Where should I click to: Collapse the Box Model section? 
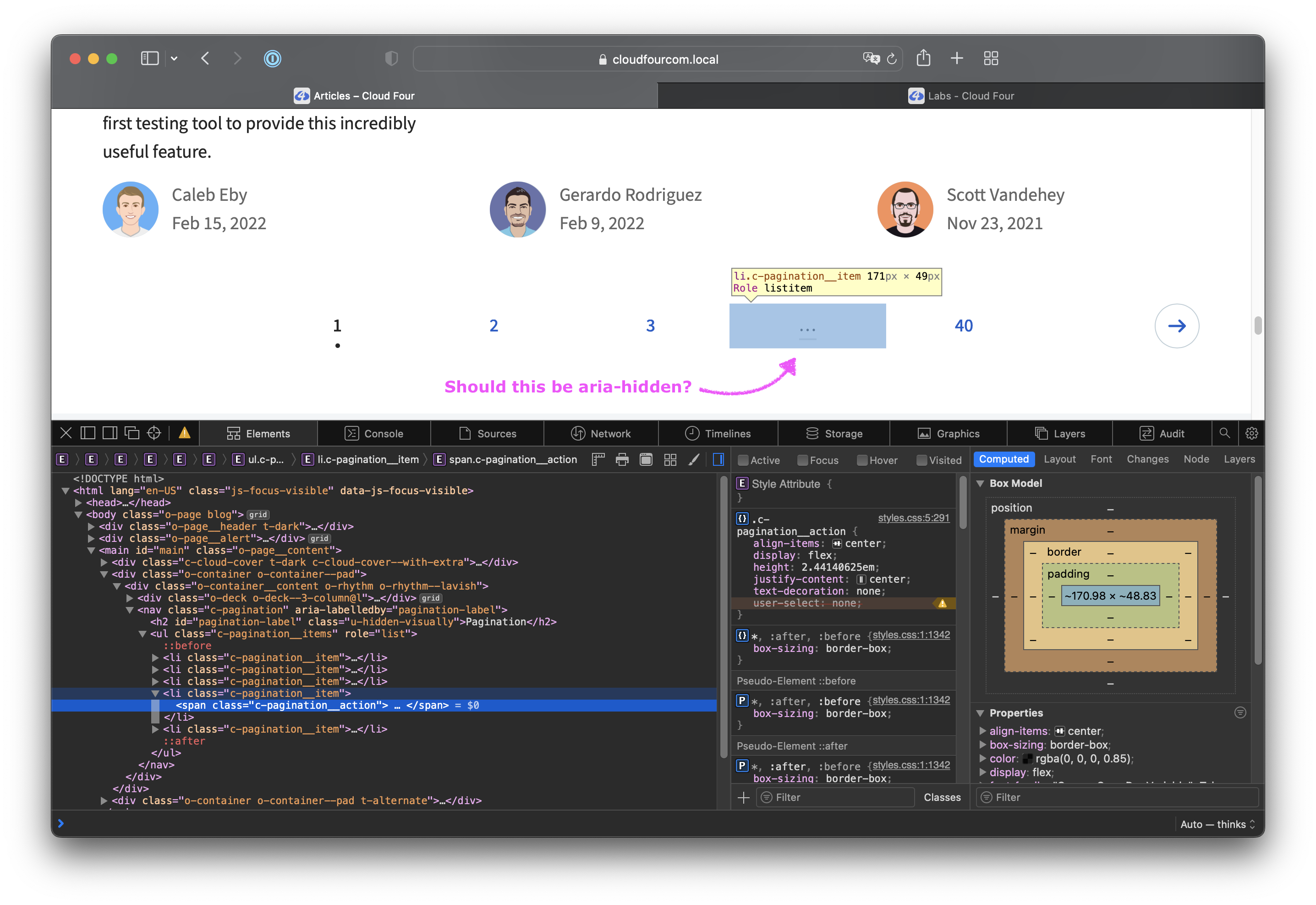tap(980, 483)
